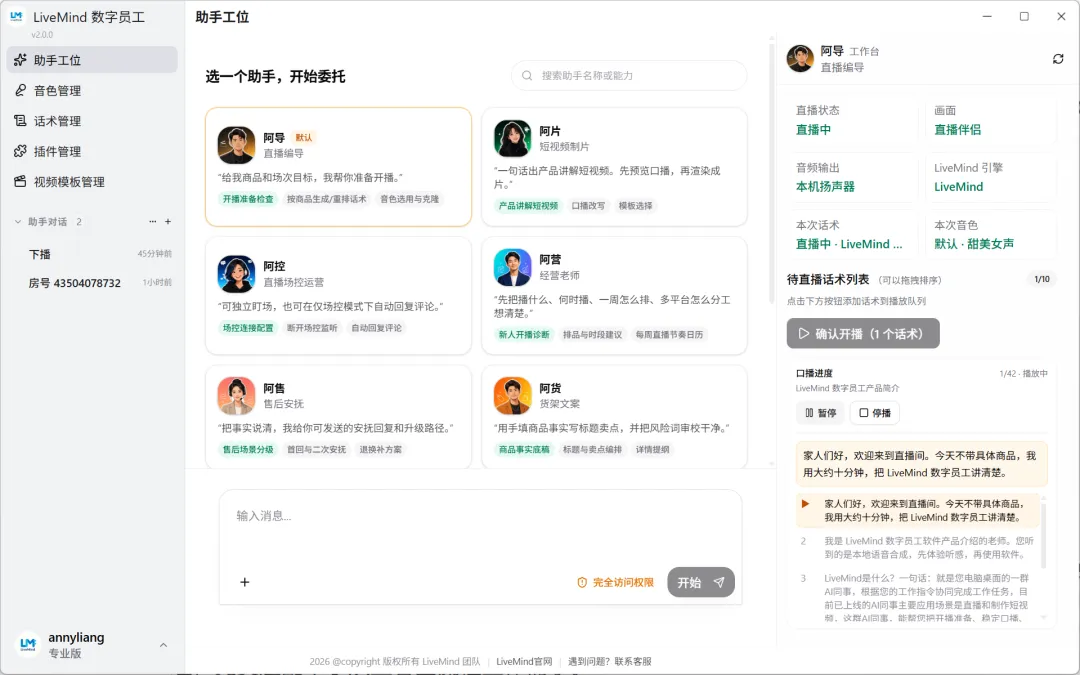Click the 搜索助手名称或能力 search field
The image size is (1080, 675).
tap(629, 75)
